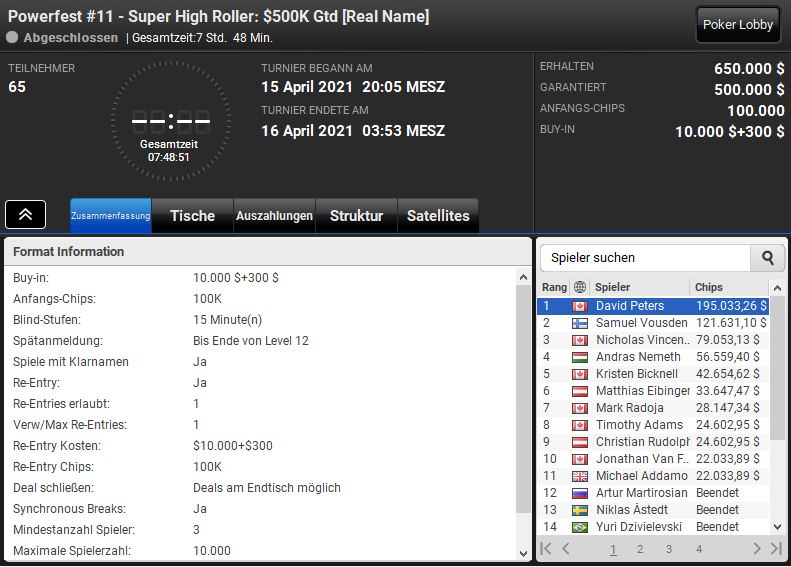The height and width of the screenshot is (567, 791).
Task: Select the Niklas Åstedt row
Action: pyautogui.click(x=653, y=510)
